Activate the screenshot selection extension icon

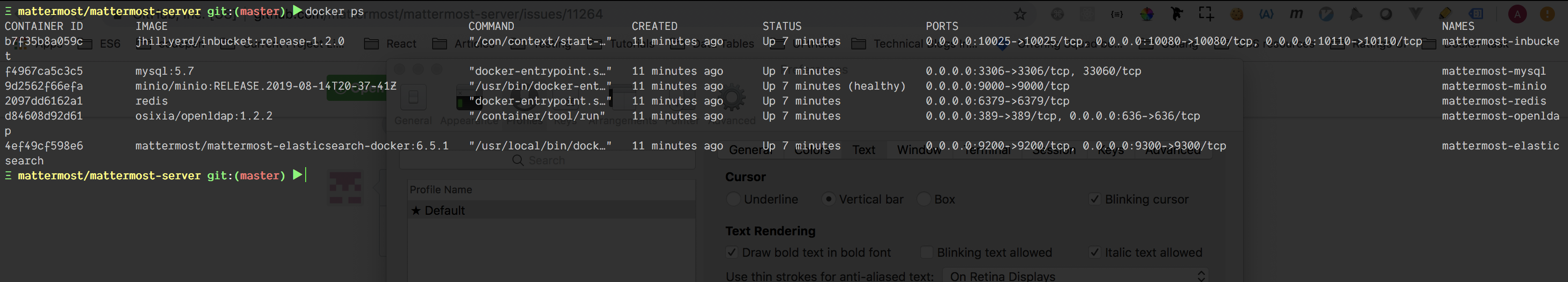tap(1206, 14)
